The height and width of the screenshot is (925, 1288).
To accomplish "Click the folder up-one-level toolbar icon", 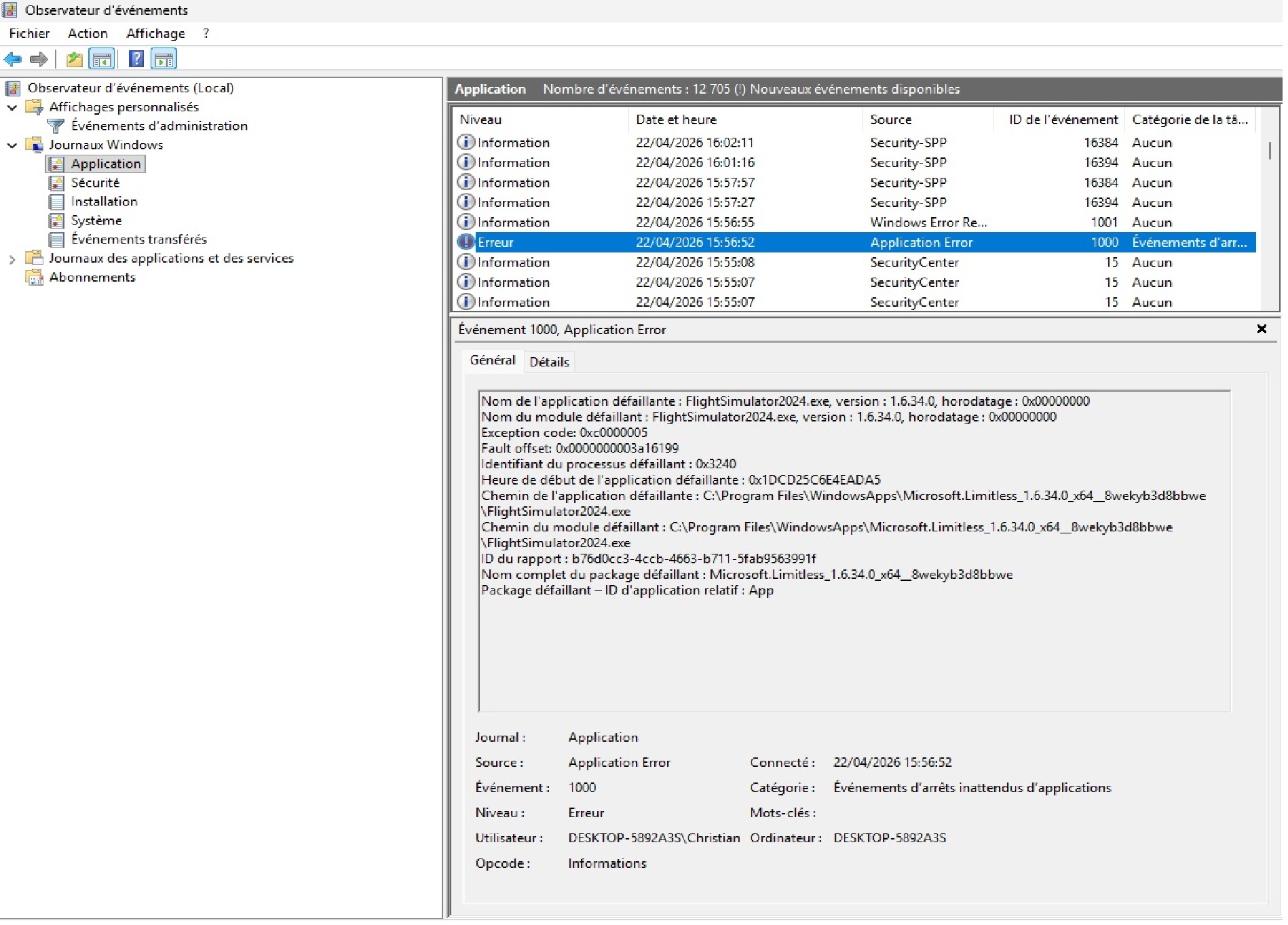I will coord(74,60).
